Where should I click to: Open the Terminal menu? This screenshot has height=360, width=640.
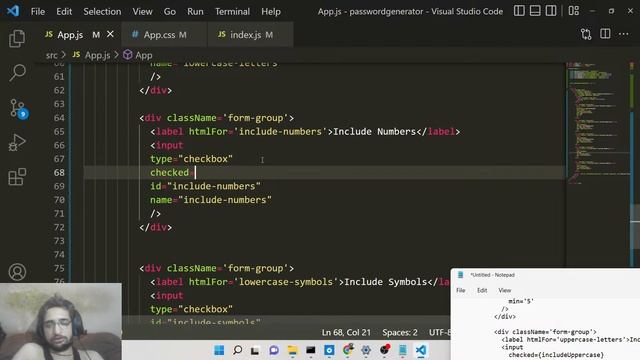point(232,11)
